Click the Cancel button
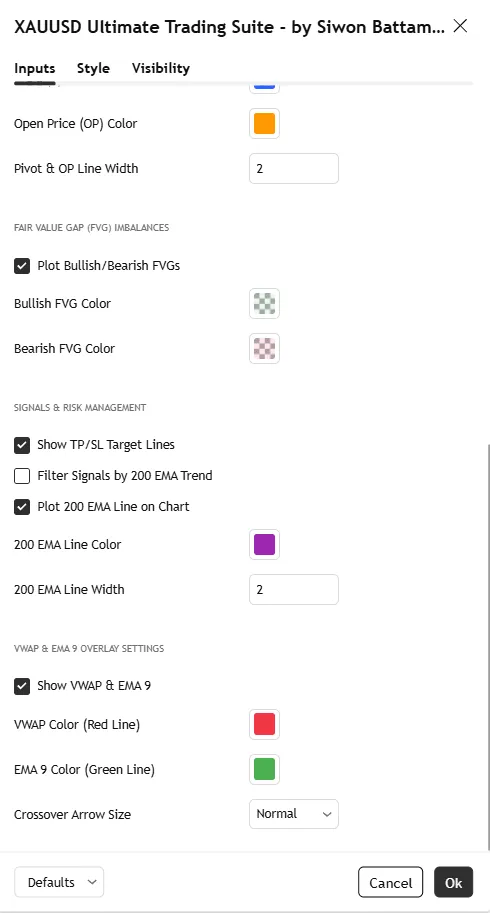 pyautogui.click(x=390, y=883)
